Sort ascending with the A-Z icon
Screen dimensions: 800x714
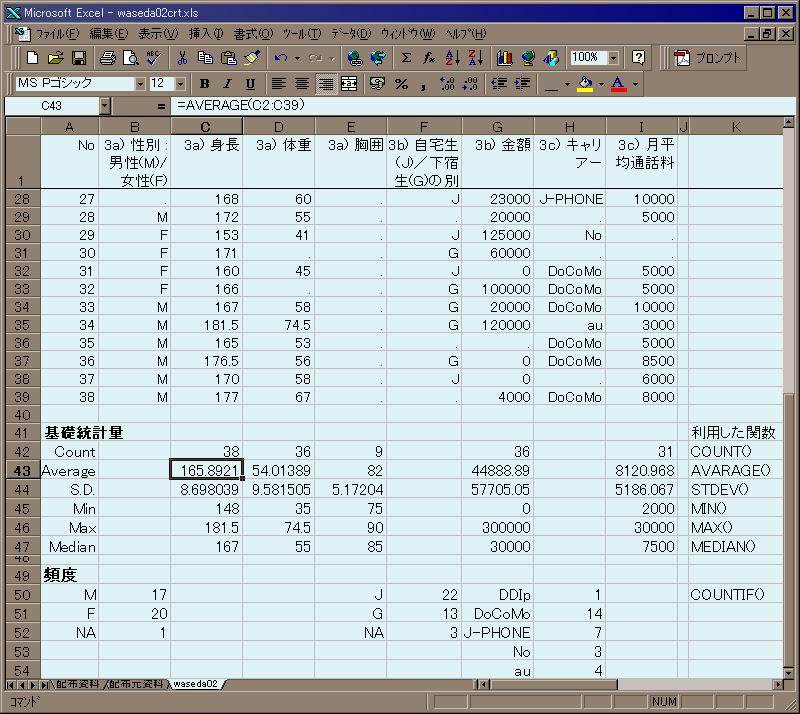click(452, 58)
